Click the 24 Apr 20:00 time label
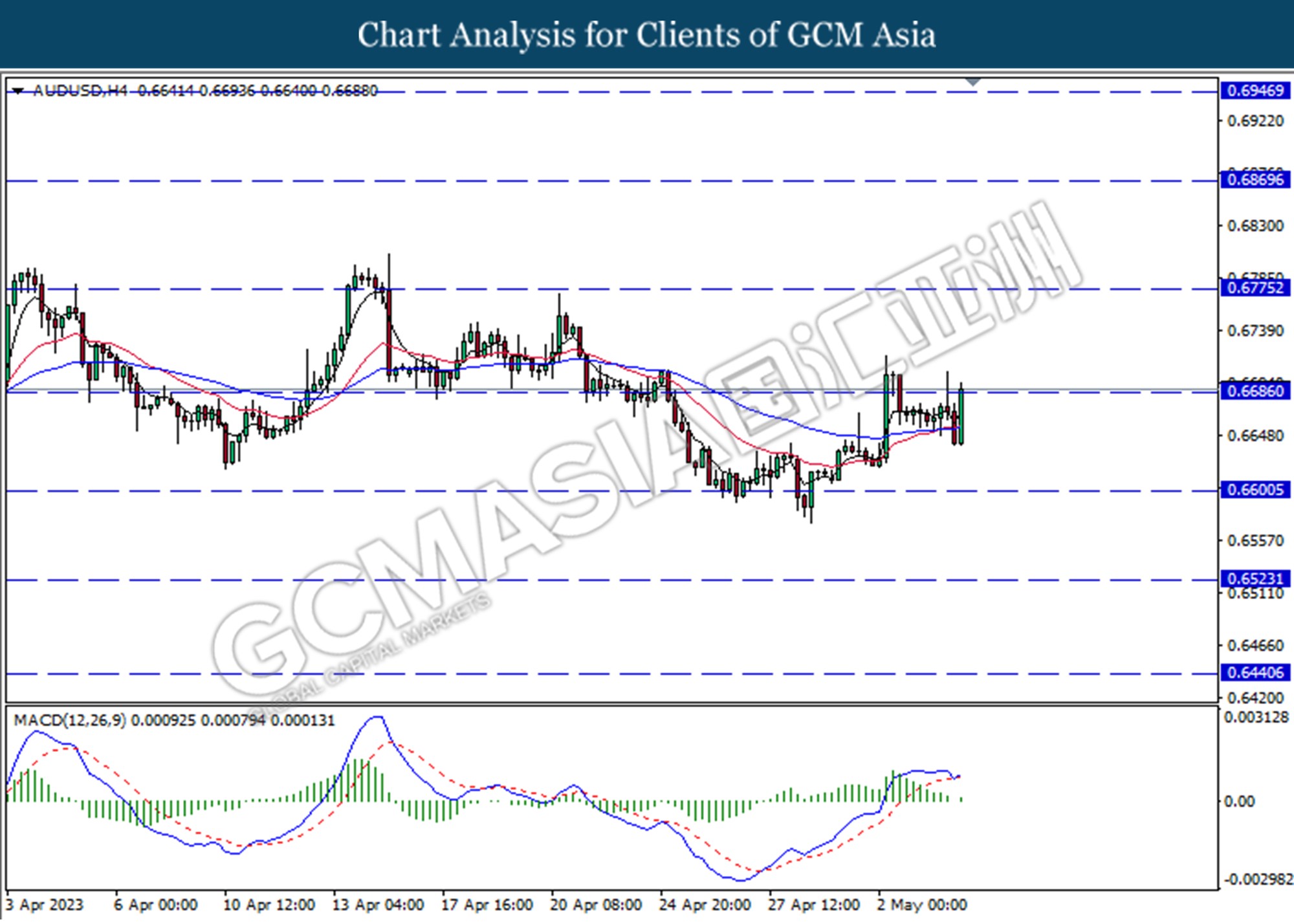1294x924 pixels. point(705,905)
